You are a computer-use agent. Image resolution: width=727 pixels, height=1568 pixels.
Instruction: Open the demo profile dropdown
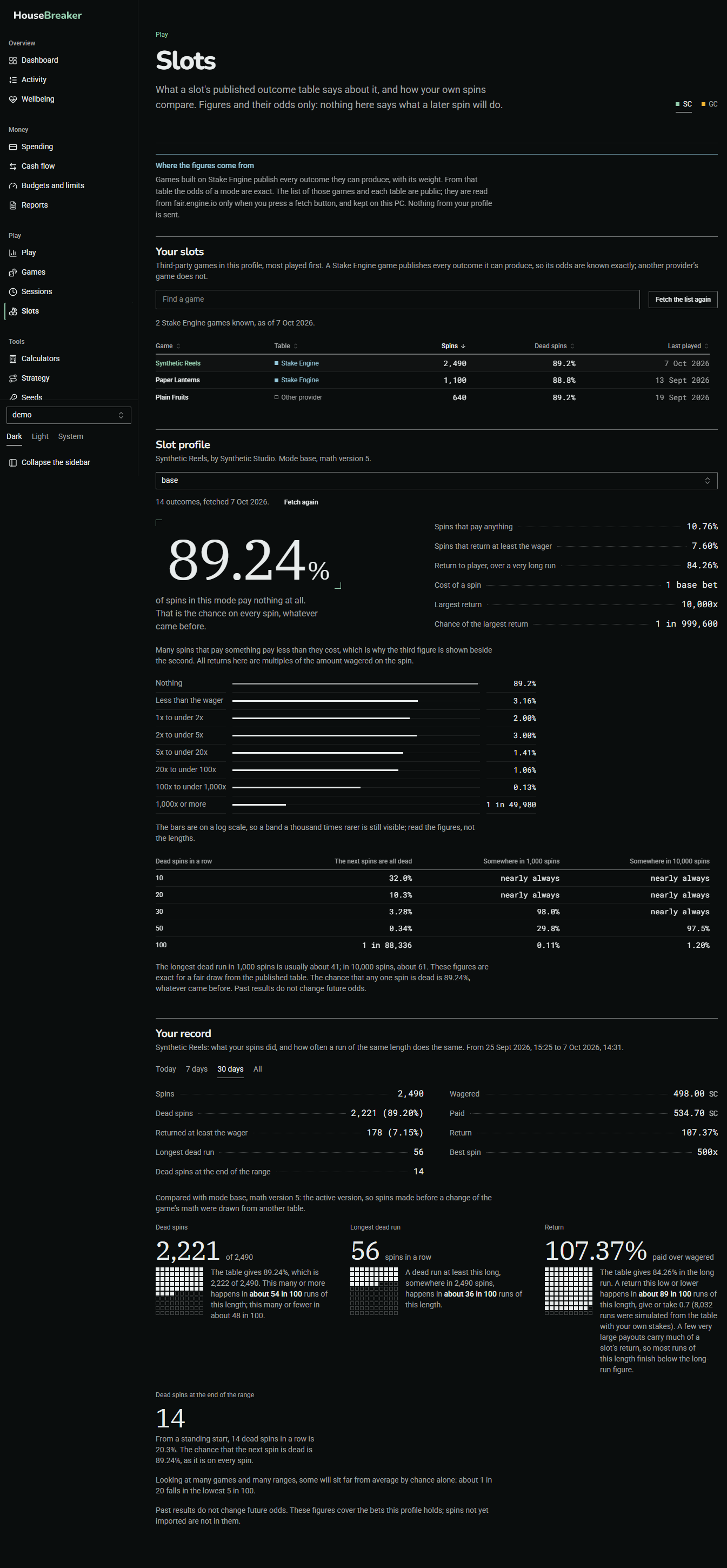[x=69, y=415]
